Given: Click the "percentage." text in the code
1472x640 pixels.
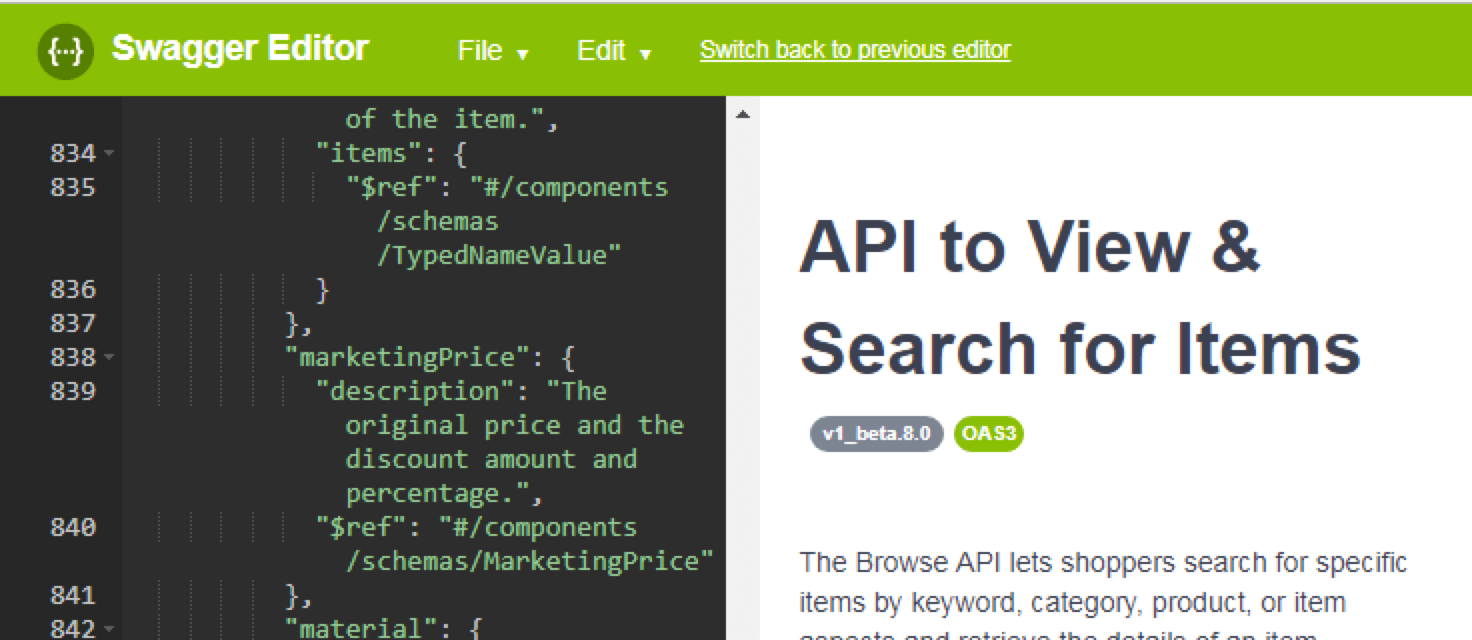Looking at the screenshot, I should (443, 494).
